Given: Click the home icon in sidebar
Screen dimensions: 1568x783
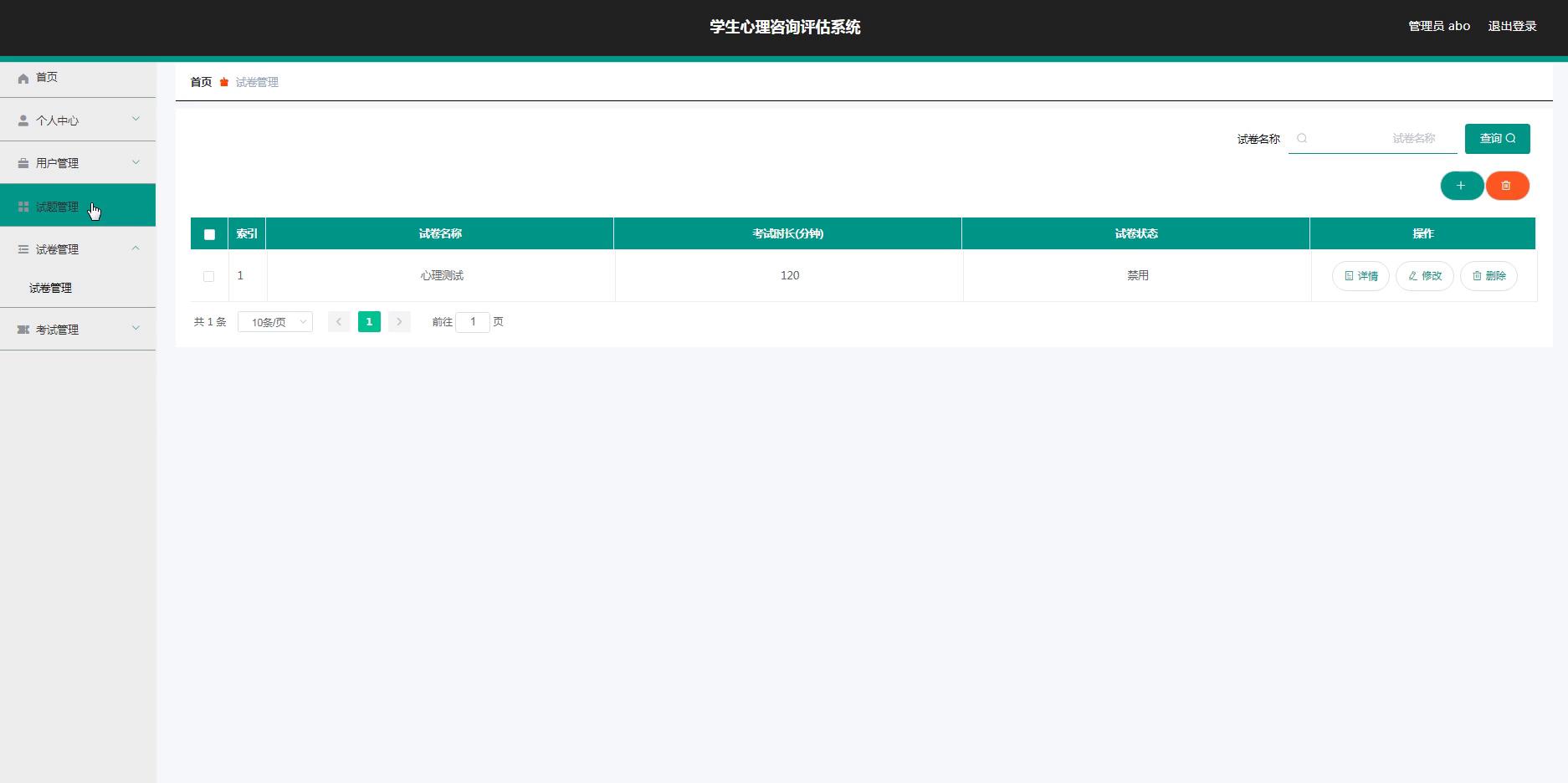Looking at the screenshot, I should pos(23,78).
